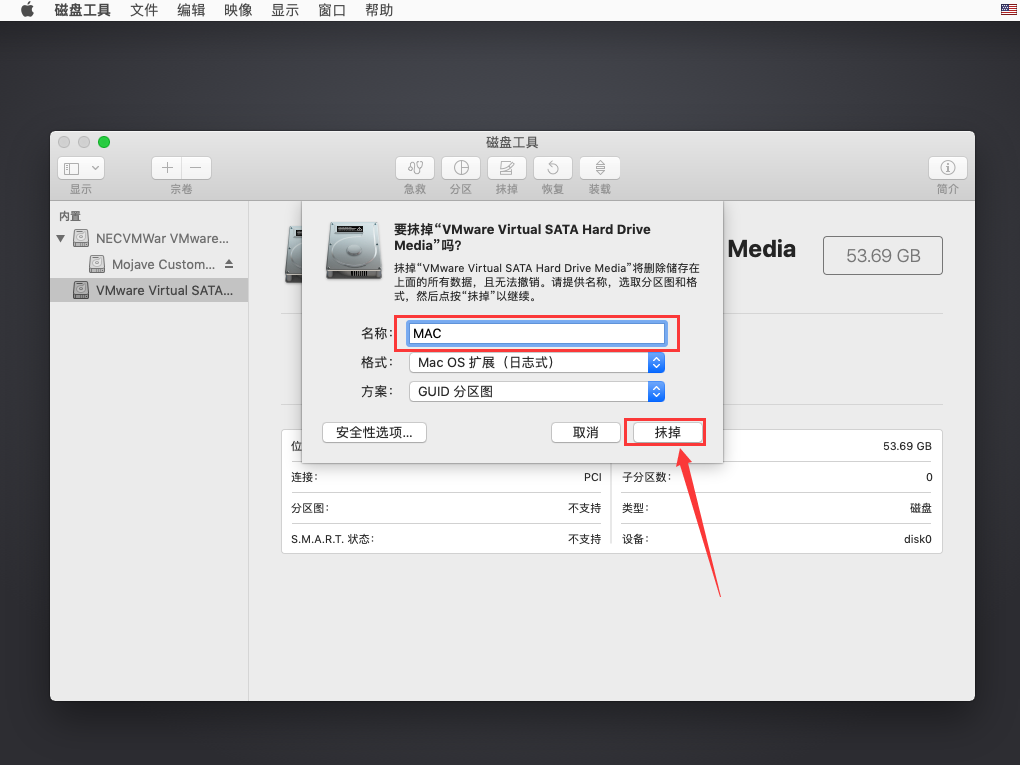
Task: Eject the Mojave Custom volume
Action: click(x=229, y=264)
